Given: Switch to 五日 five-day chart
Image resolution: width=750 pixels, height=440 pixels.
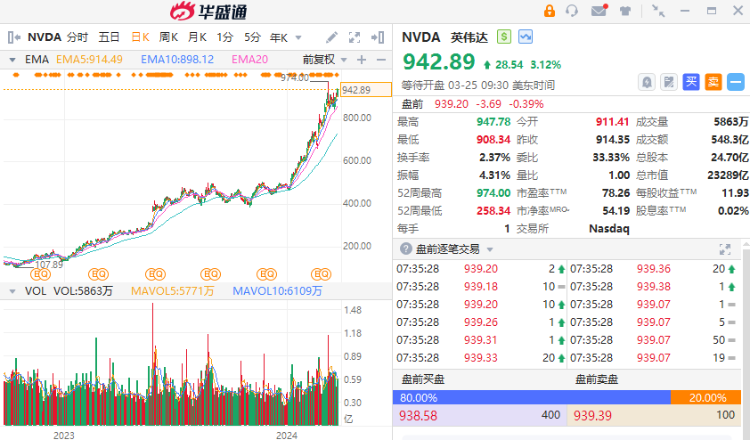Looking at the screenshot, I should [109, 37].
